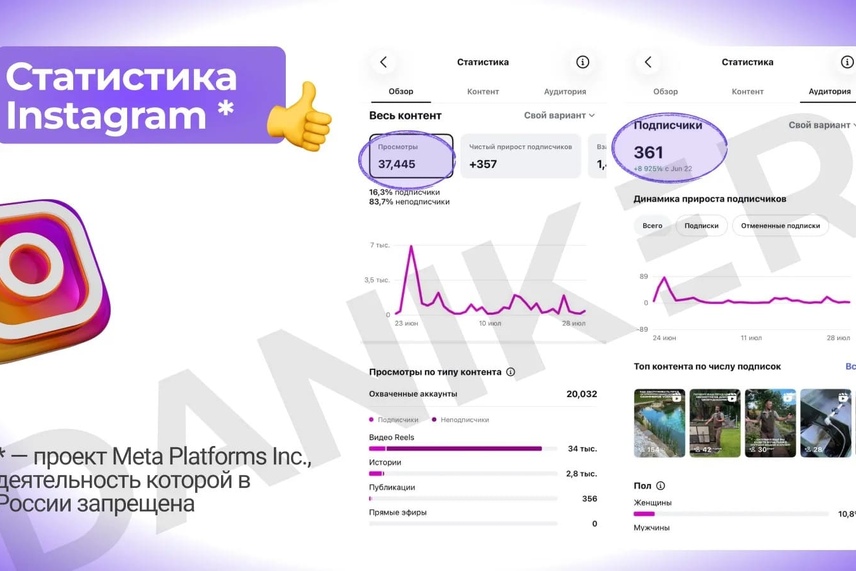Viewport: 856px width, 571px height.
Task: Click the Охваченные аккаунты 20,032 value
Action: pyautogui.click(x=581, y=394)
